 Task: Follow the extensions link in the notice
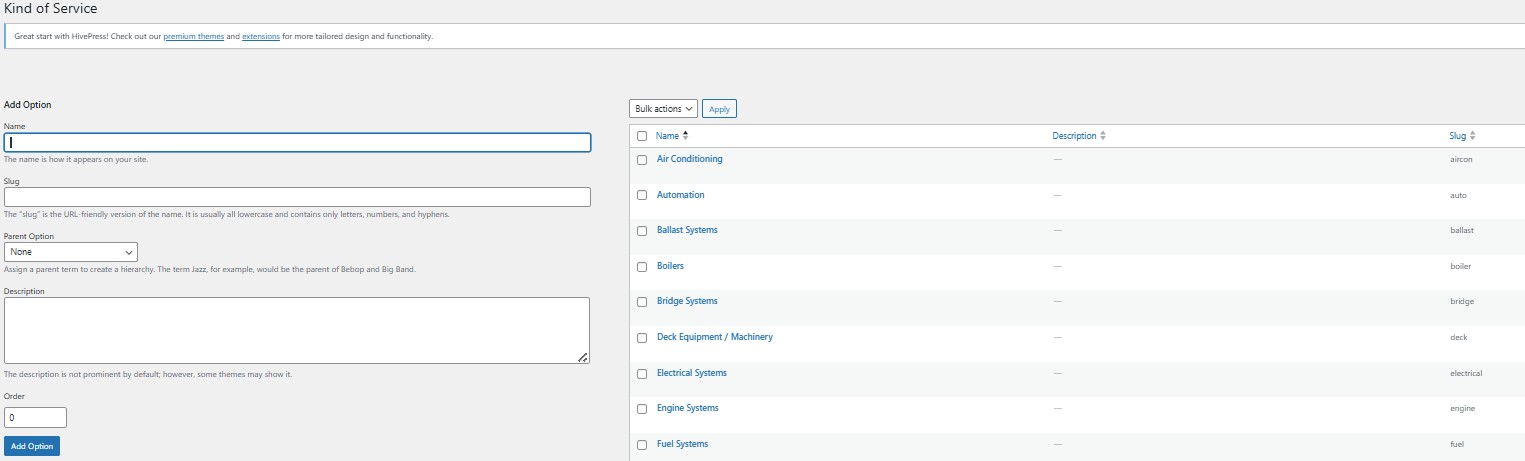(x=261, y=37)
